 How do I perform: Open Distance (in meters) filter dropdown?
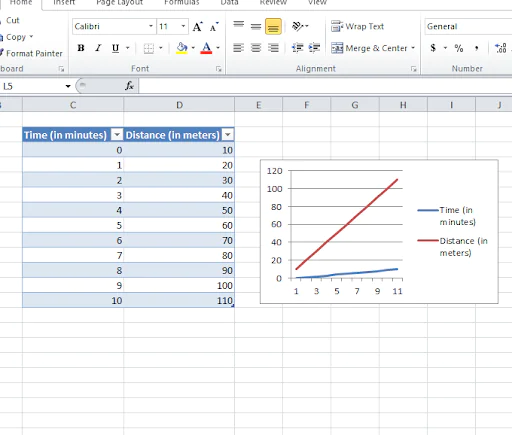click(x=228, y=135)
